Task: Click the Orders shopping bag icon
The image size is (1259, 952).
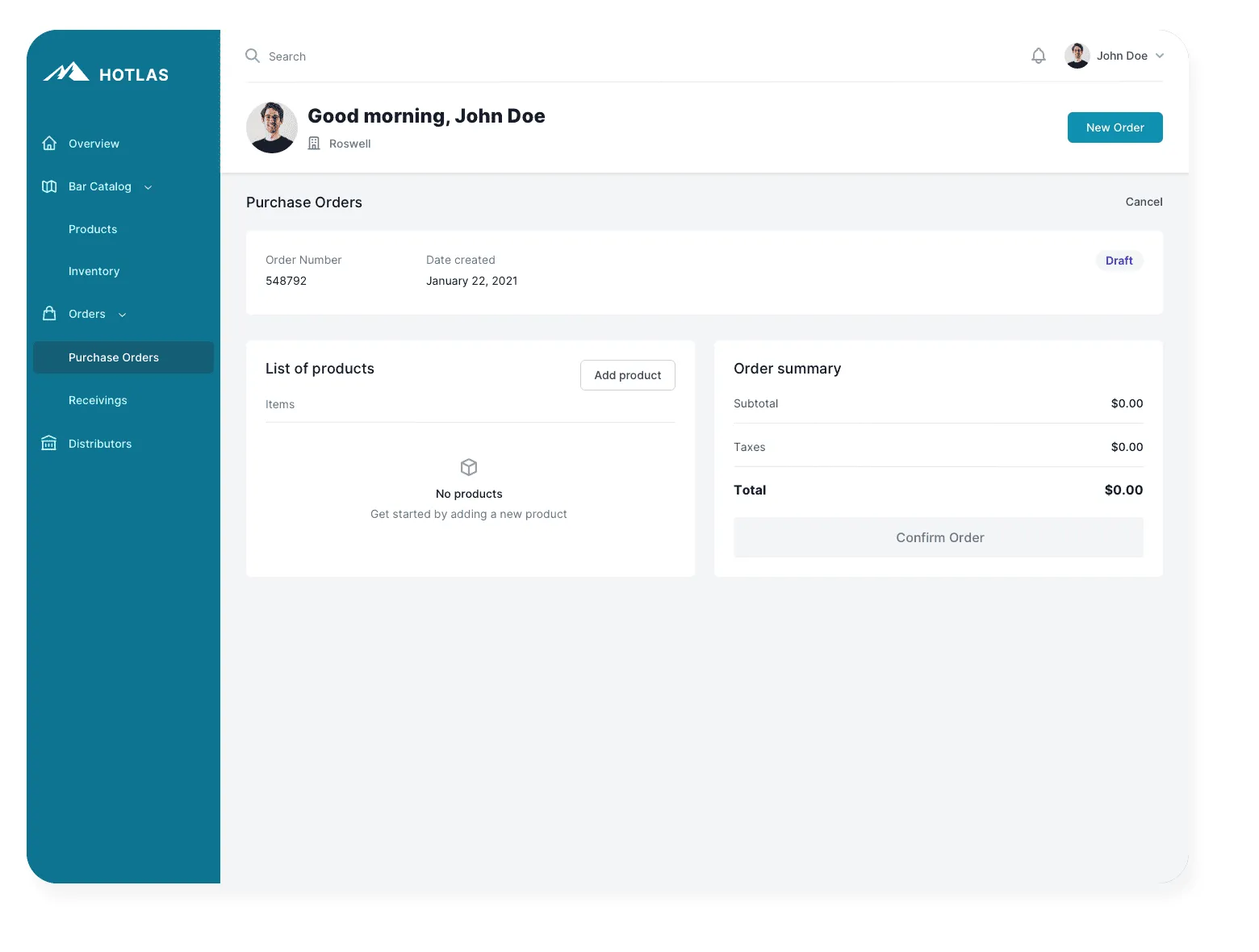Action: click(49, 313)
